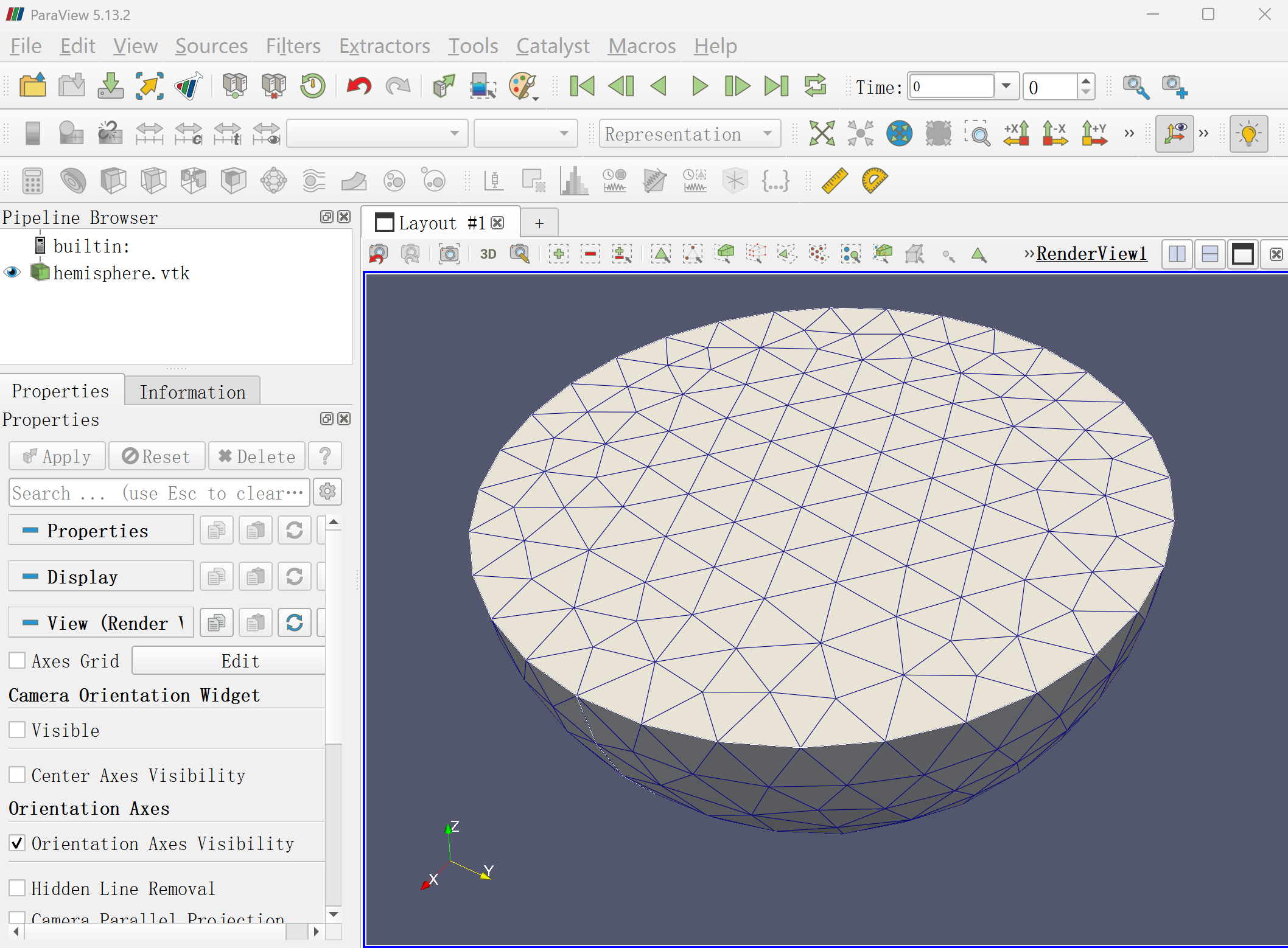
Task: Enable the Axes Grid checkbox
Action: [x=18, y=661]
